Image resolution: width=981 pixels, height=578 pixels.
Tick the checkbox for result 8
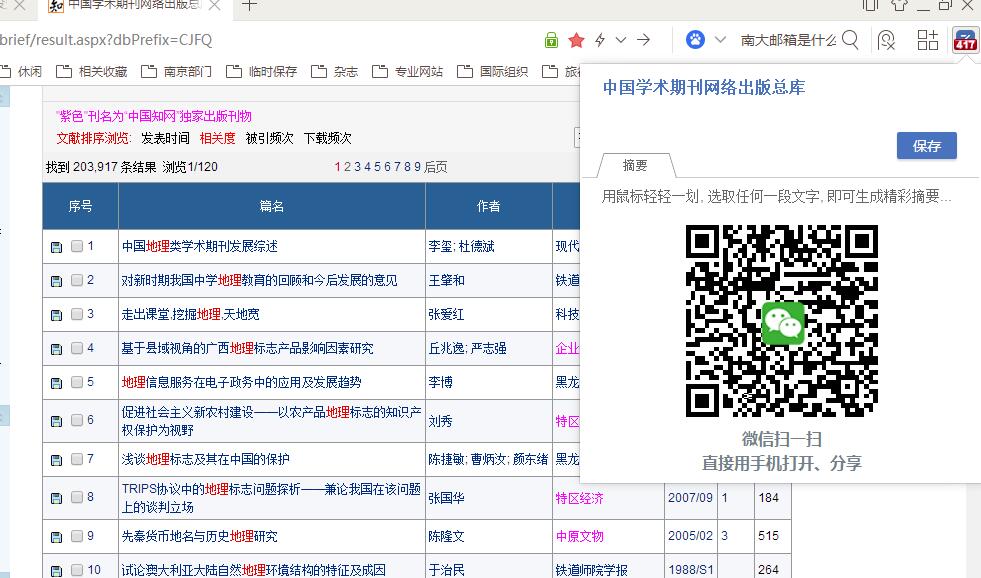point(77,497)
